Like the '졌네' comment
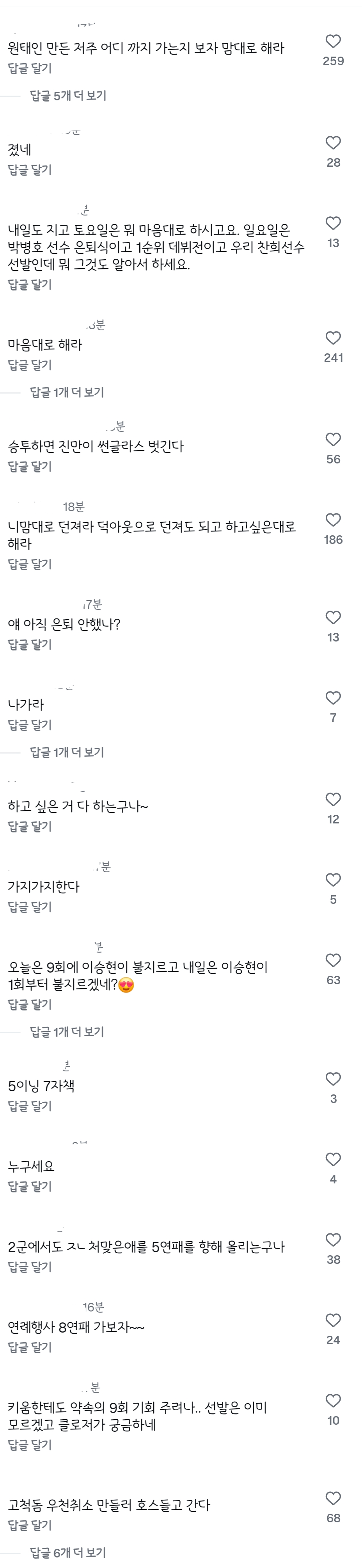The image size is (362, 1568). [x=333, y=143]
